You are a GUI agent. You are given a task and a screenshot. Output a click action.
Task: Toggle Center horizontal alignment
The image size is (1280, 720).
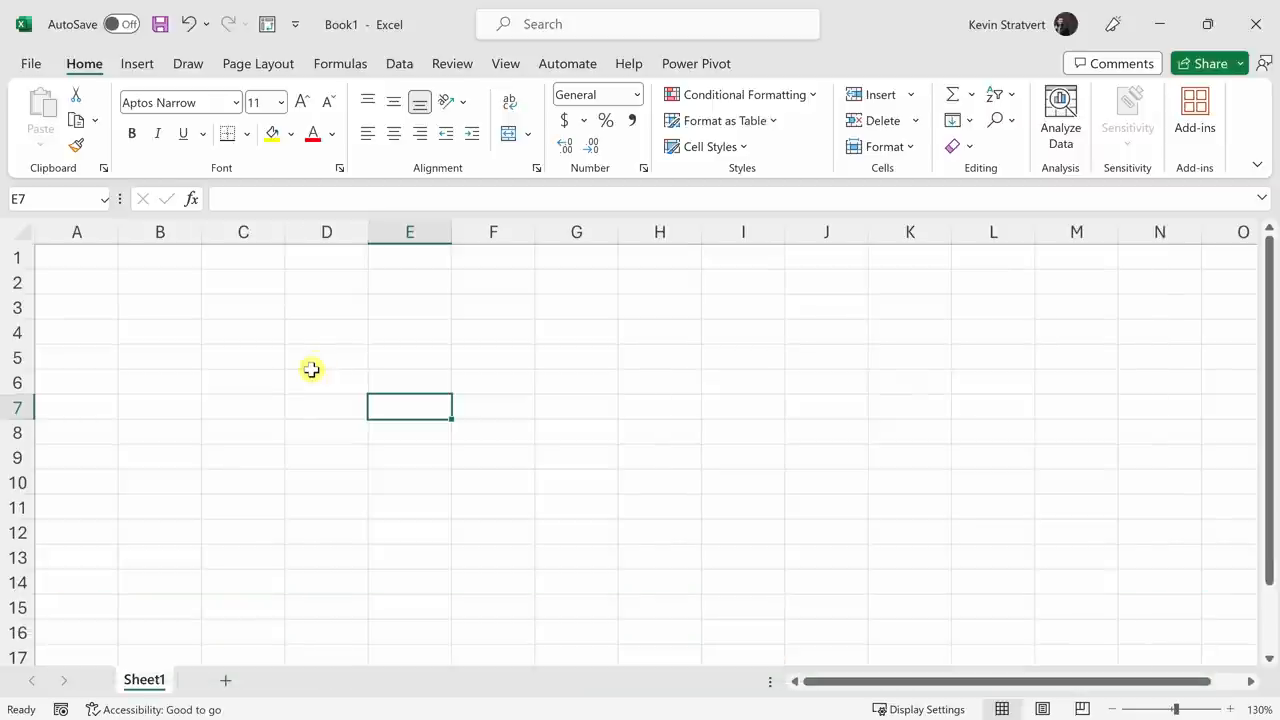coord(394,134)
